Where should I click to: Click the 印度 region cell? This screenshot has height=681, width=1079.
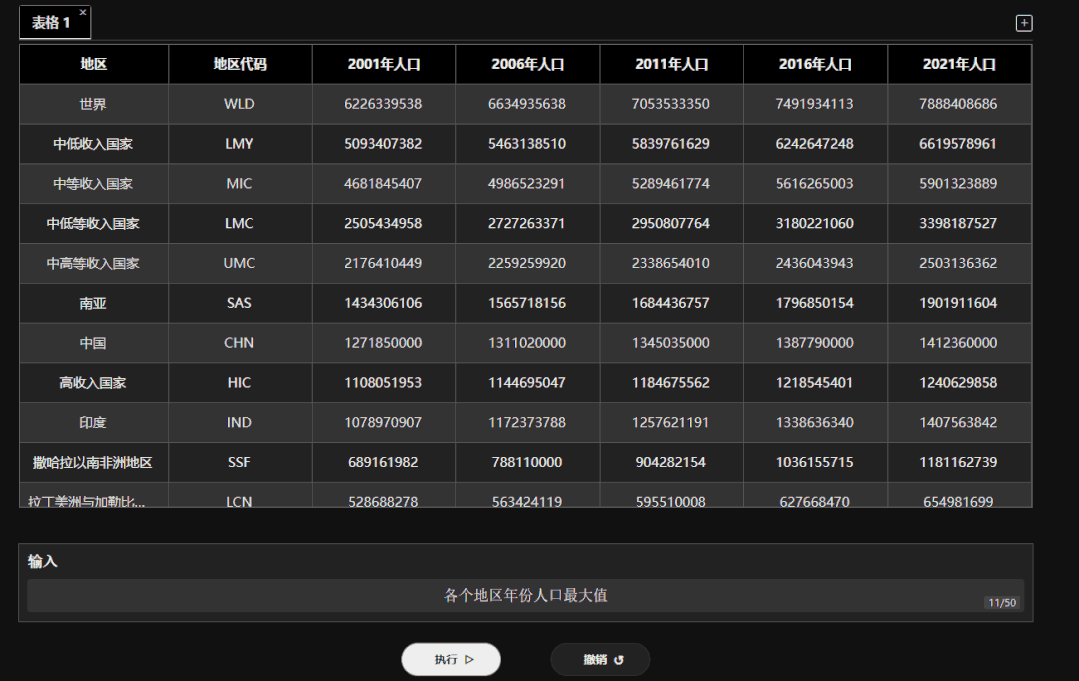(94, 423)
